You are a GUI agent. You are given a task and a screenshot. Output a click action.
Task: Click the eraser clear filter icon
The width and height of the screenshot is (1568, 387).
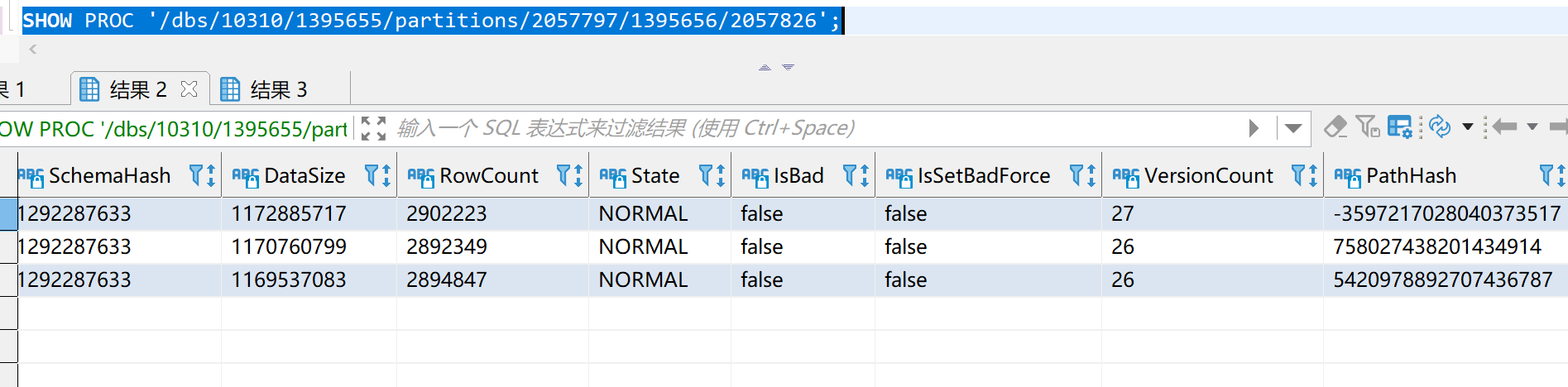1335,127
